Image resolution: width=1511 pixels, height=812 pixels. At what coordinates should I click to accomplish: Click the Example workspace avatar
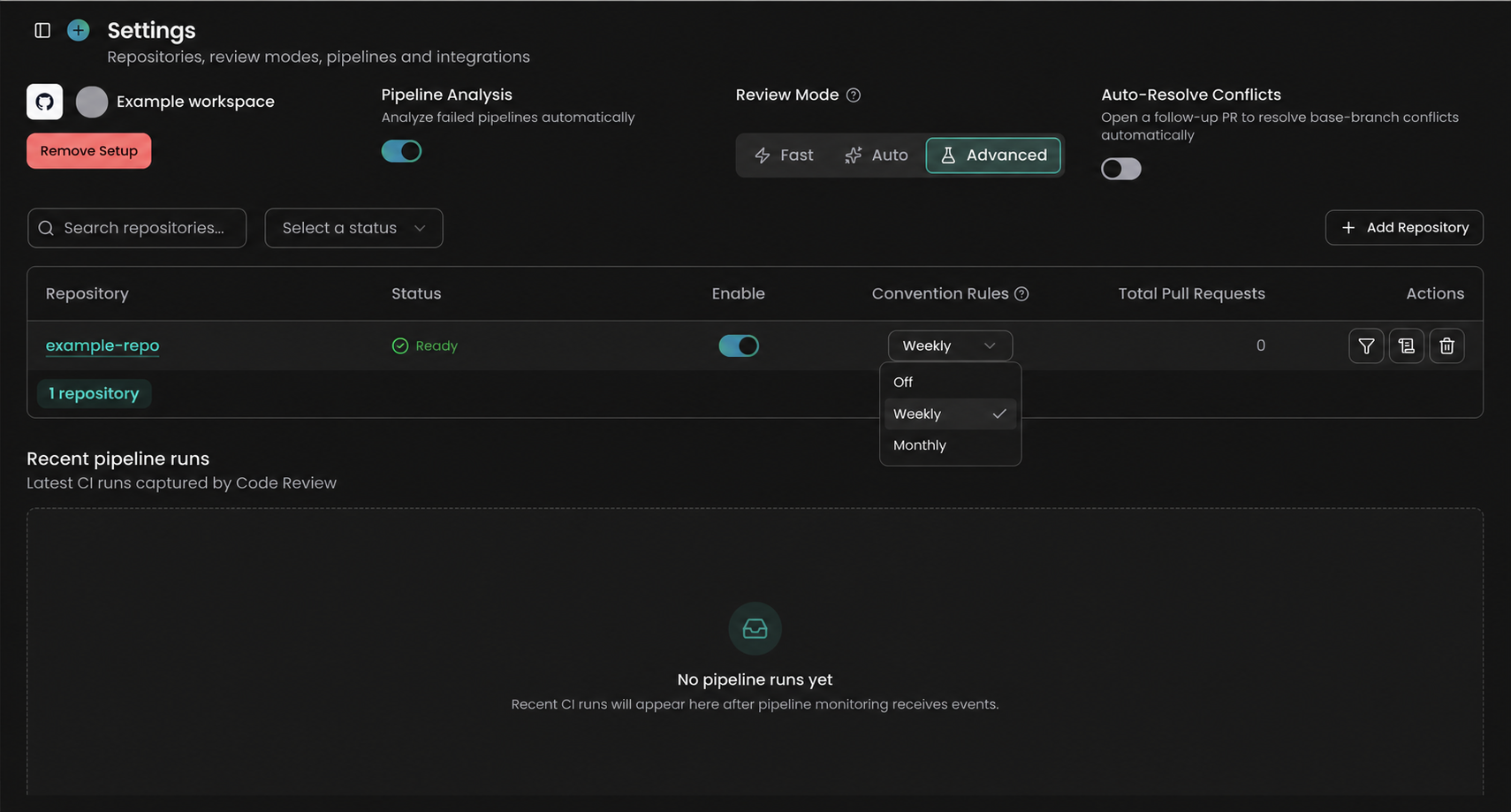92,102
